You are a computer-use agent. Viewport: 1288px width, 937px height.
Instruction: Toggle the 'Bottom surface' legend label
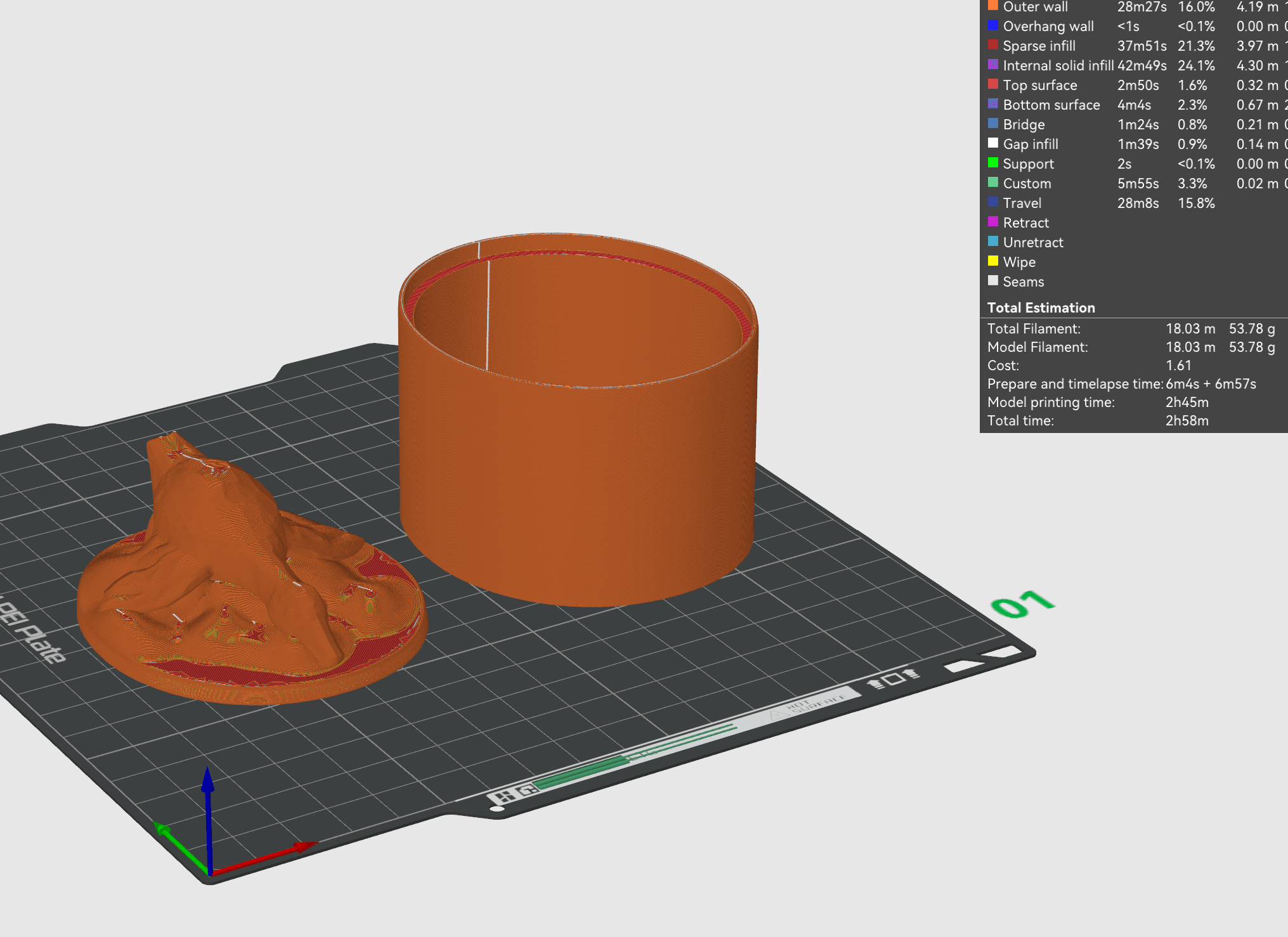(x=1051, y=105)
